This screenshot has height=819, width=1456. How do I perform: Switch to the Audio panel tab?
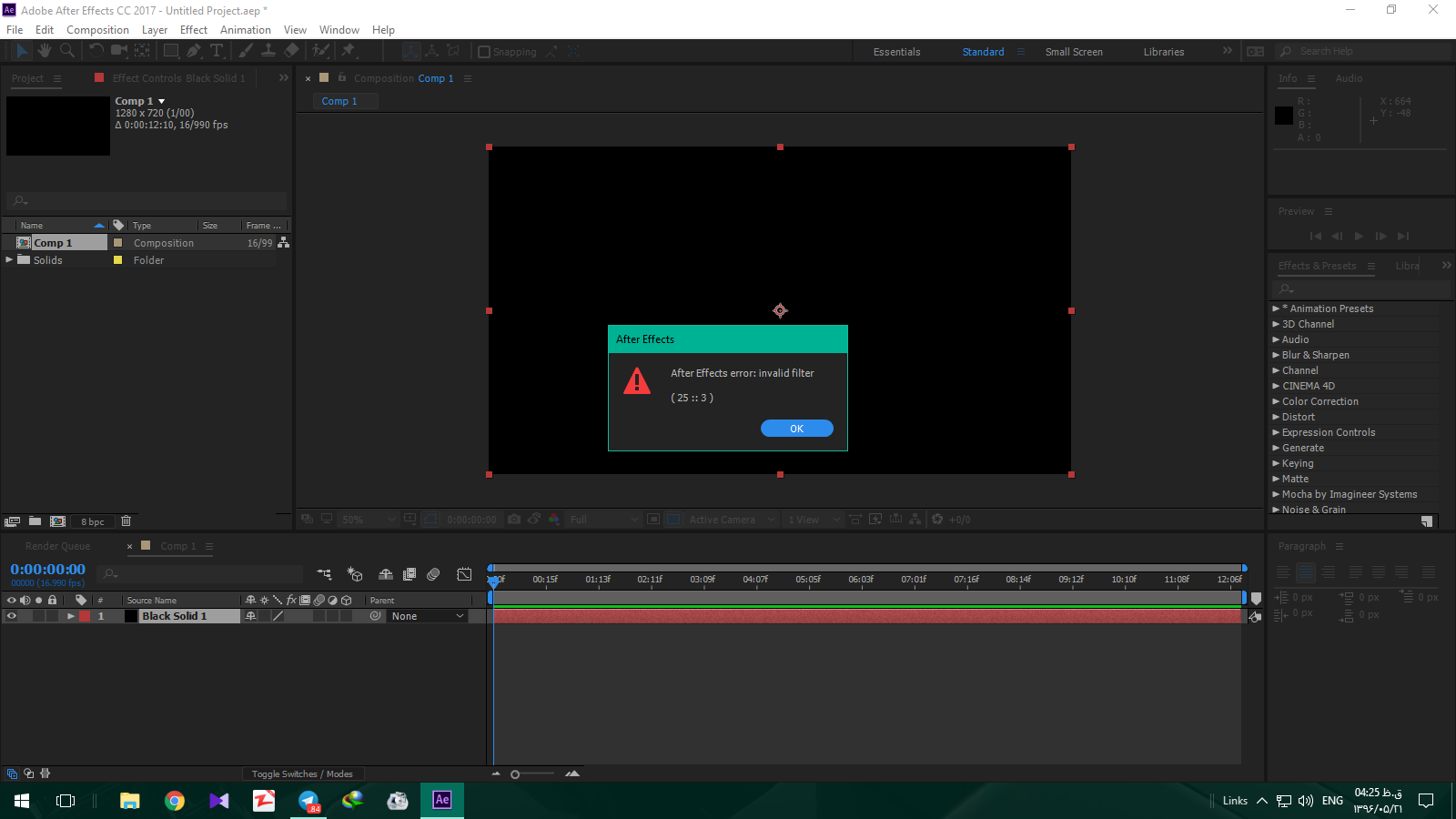1349,78
